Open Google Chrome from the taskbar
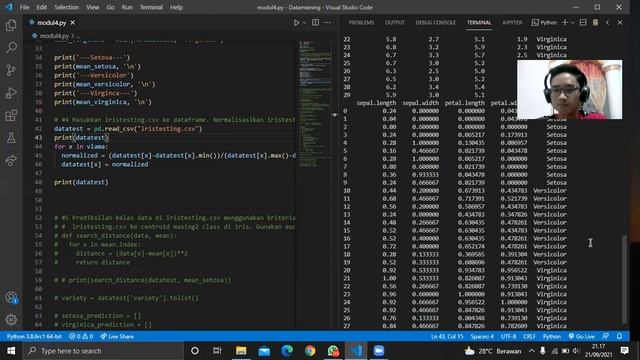The width and height of the screenshot is (640, 360). coord(310,351)
